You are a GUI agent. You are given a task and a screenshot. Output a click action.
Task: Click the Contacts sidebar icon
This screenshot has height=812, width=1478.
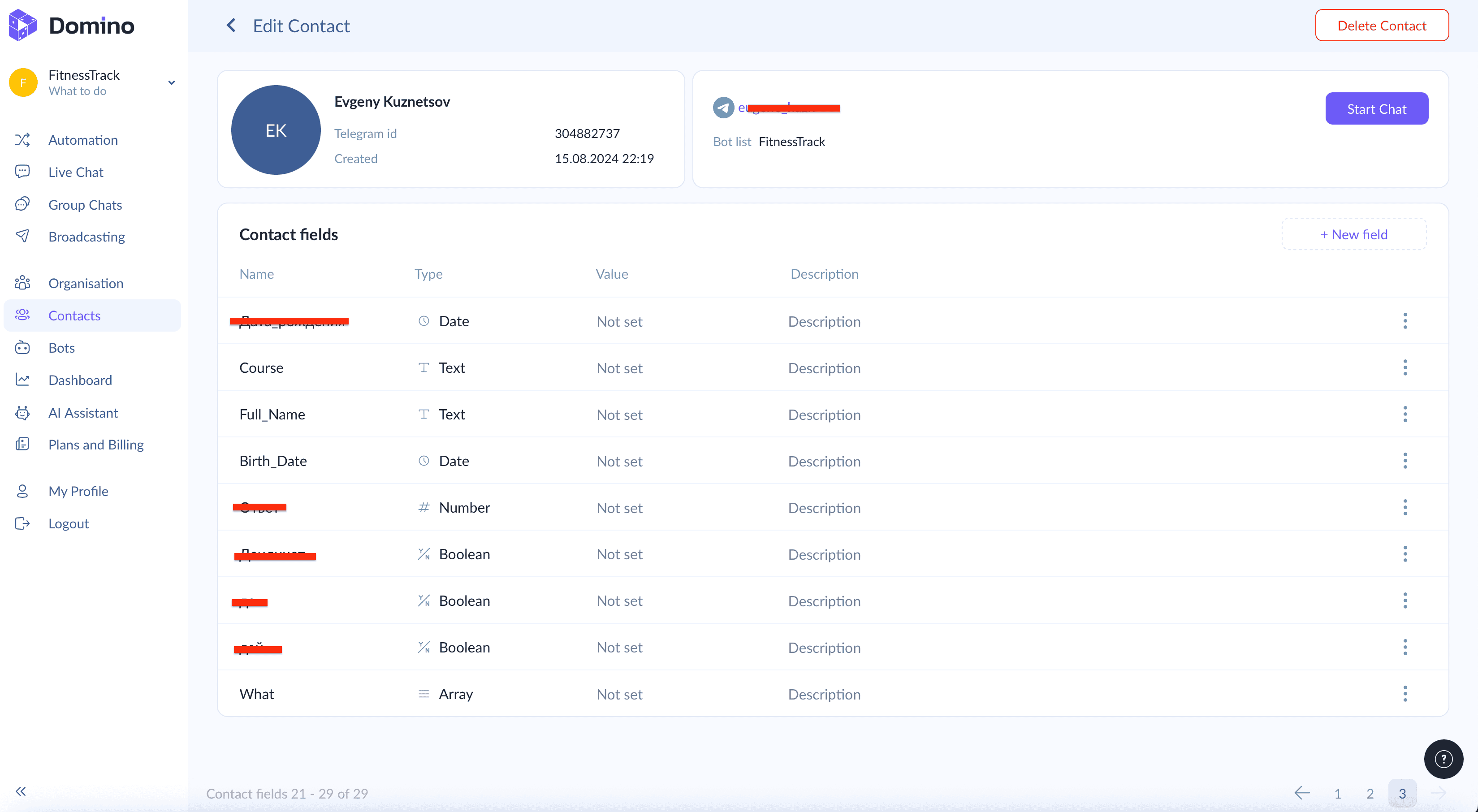(x=22, y=315)
